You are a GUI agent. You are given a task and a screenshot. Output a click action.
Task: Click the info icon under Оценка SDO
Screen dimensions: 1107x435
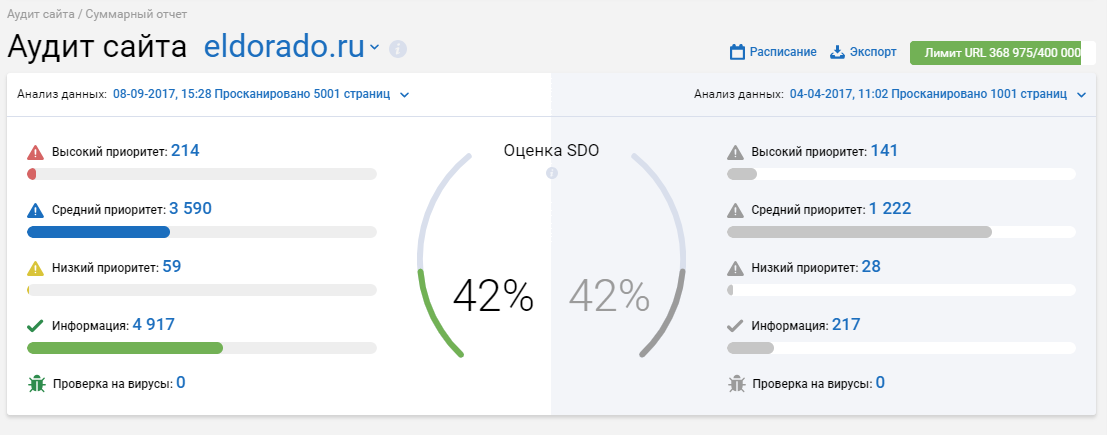click(x=552, y=173)
